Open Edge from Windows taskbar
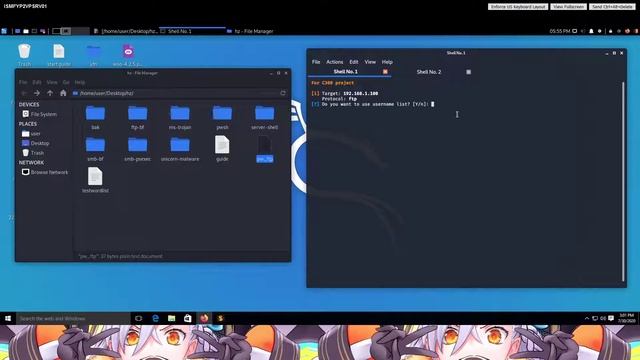 coord(156,318)
